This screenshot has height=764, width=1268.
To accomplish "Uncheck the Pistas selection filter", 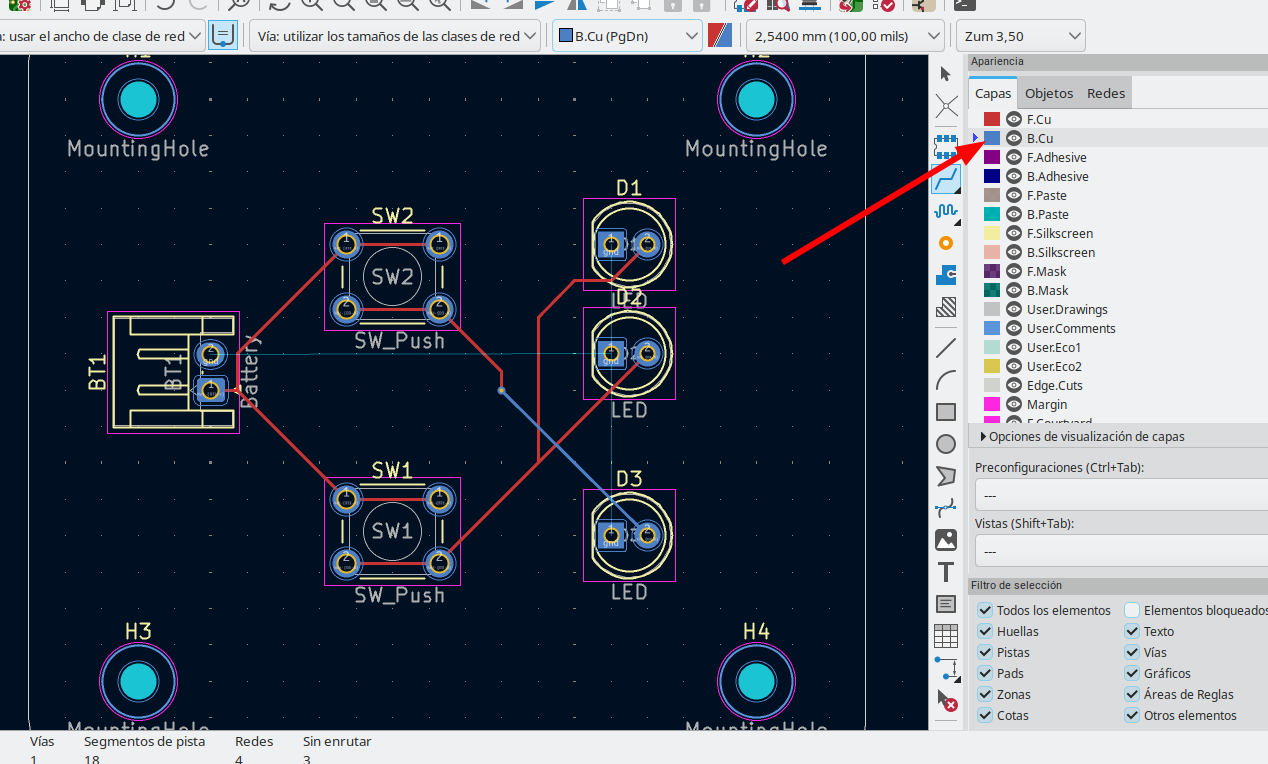I will 985,652.
